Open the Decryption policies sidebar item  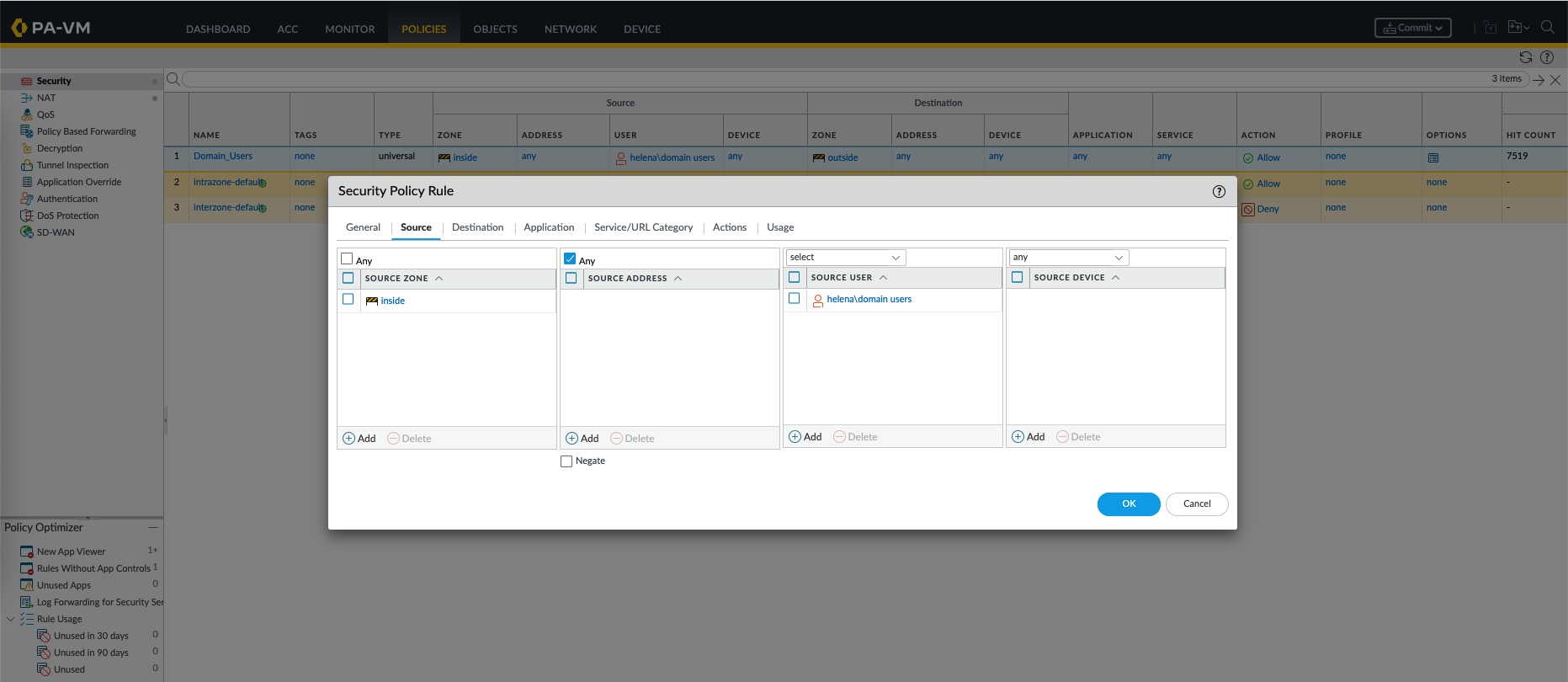tap(59, 148)
